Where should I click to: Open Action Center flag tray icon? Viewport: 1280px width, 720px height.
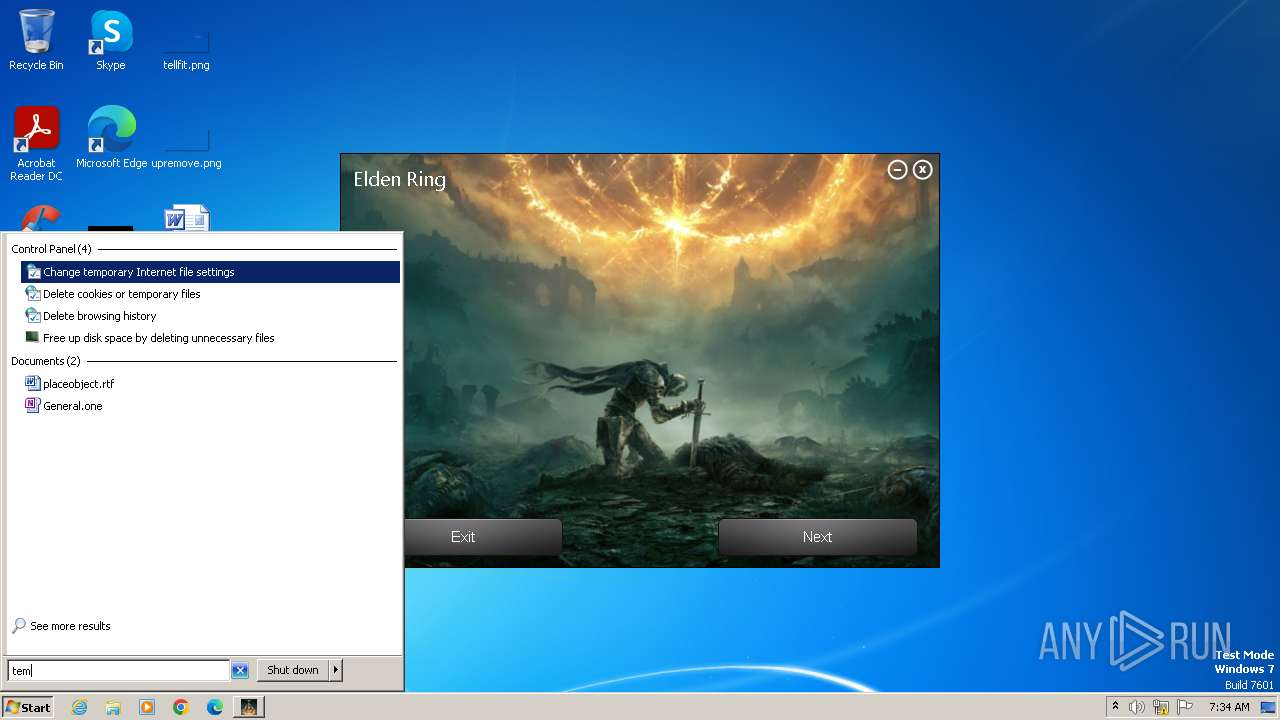pyautogui.click(x=1185, y=707)
